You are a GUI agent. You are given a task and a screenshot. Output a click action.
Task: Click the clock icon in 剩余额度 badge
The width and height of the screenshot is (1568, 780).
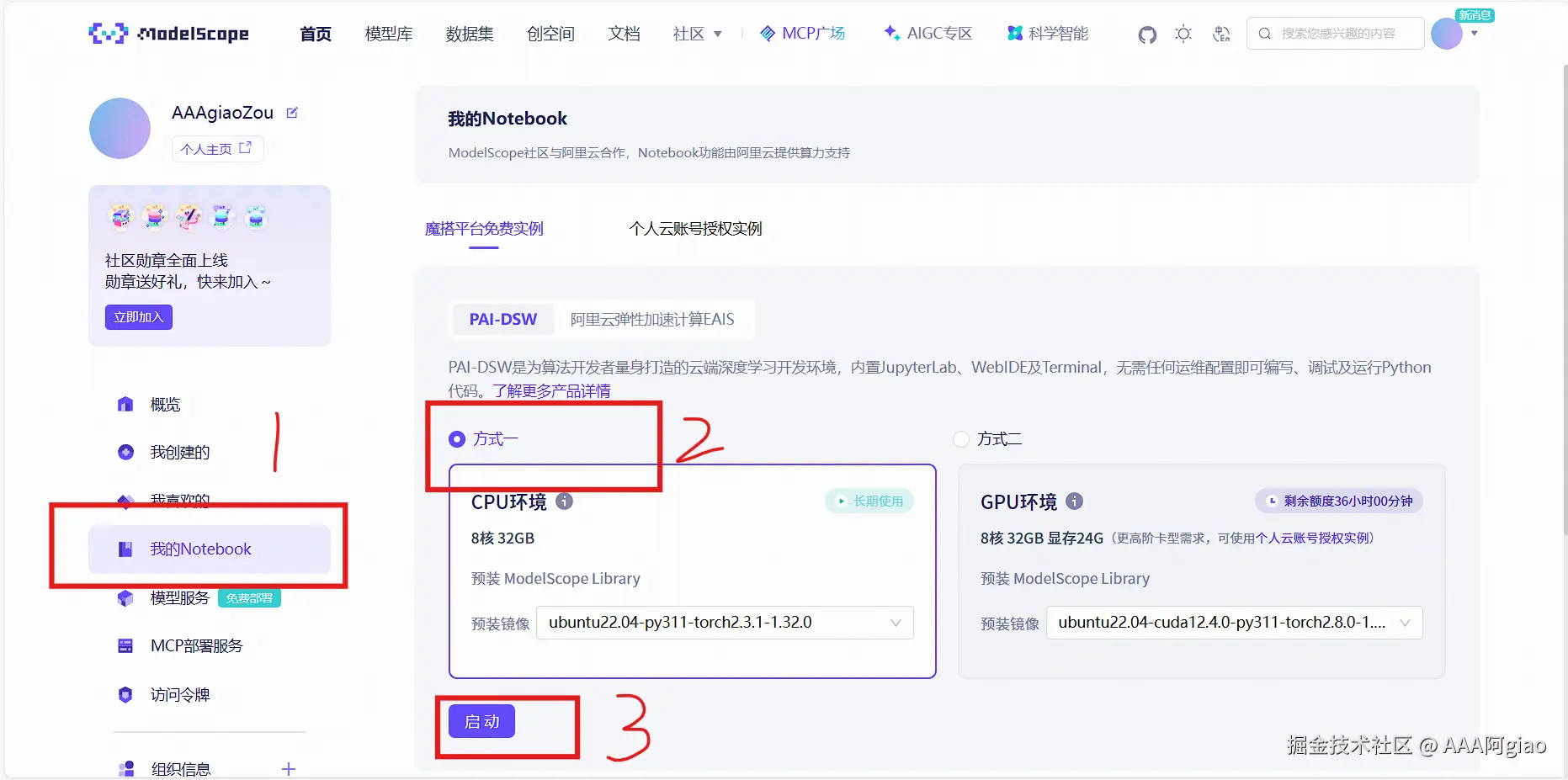pyautogui.click(x=1273, y=501)
